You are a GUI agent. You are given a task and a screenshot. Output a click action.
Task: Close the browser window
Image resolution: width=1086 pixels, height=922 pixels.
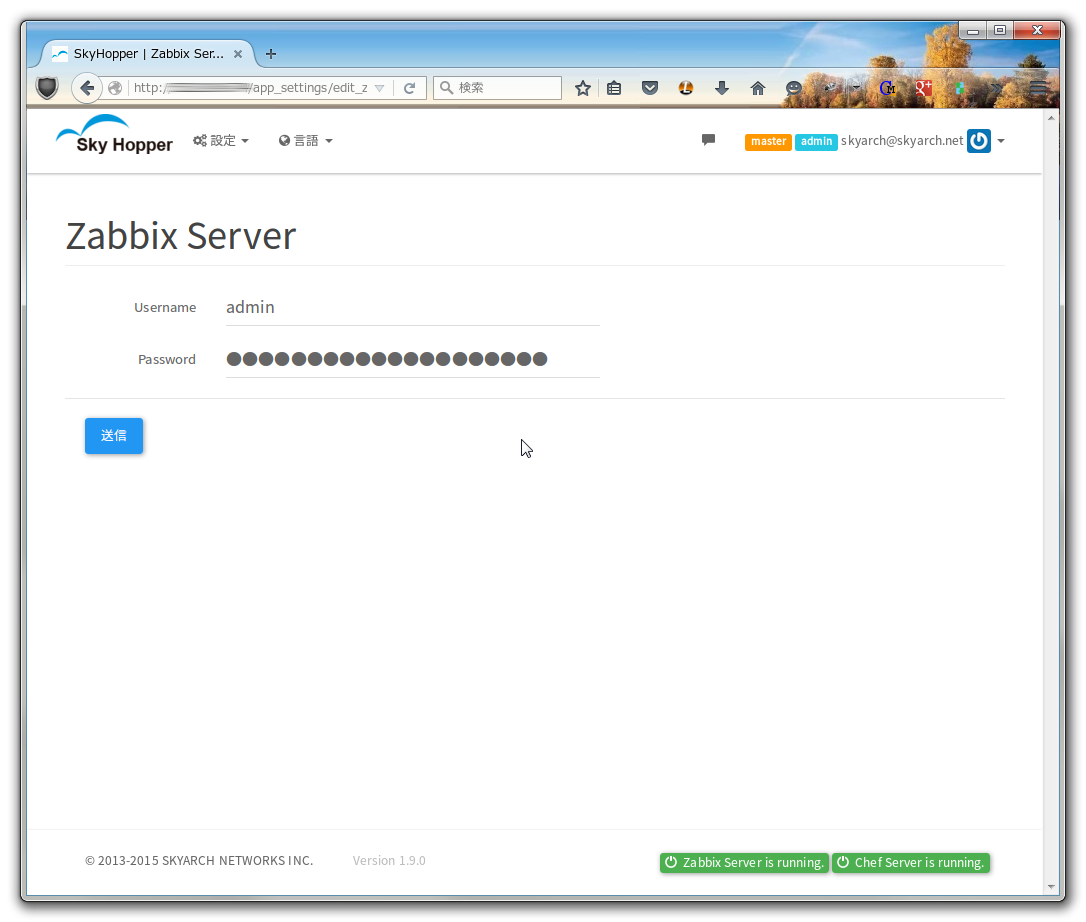(x=1037, y=30)
